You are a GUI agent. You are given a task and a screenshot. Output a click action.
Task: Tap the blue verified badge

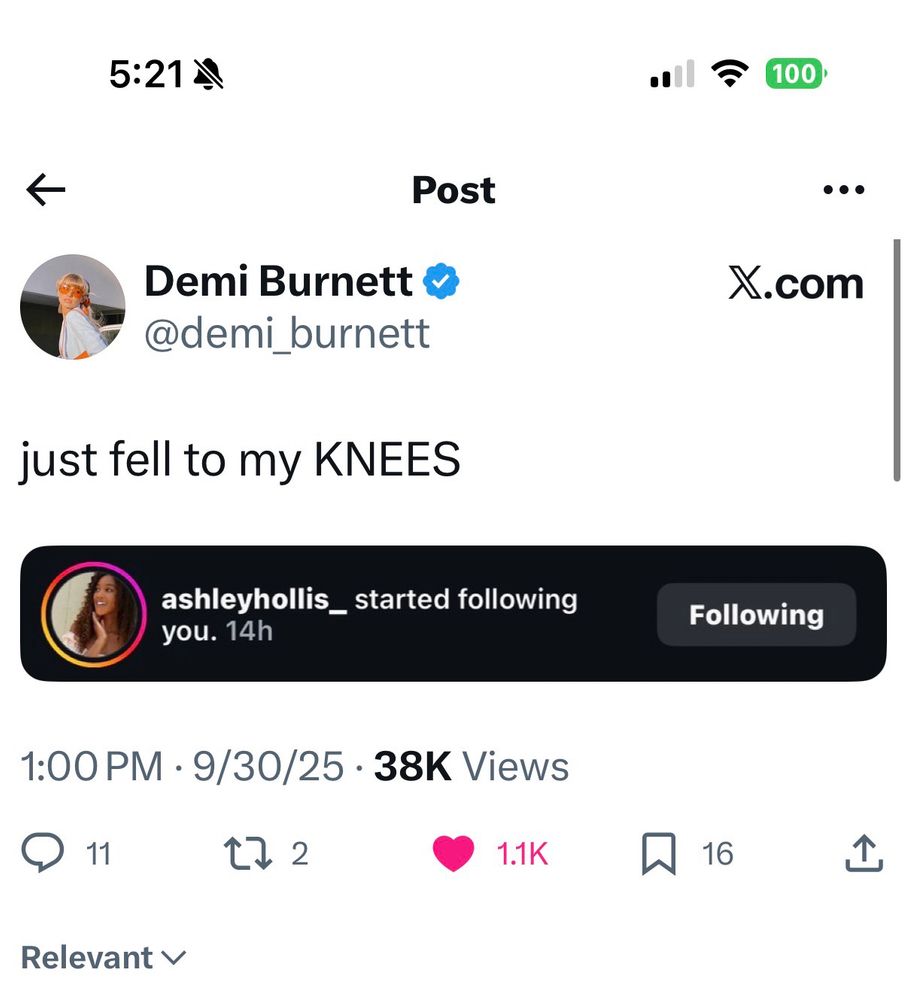coord(441,283)
